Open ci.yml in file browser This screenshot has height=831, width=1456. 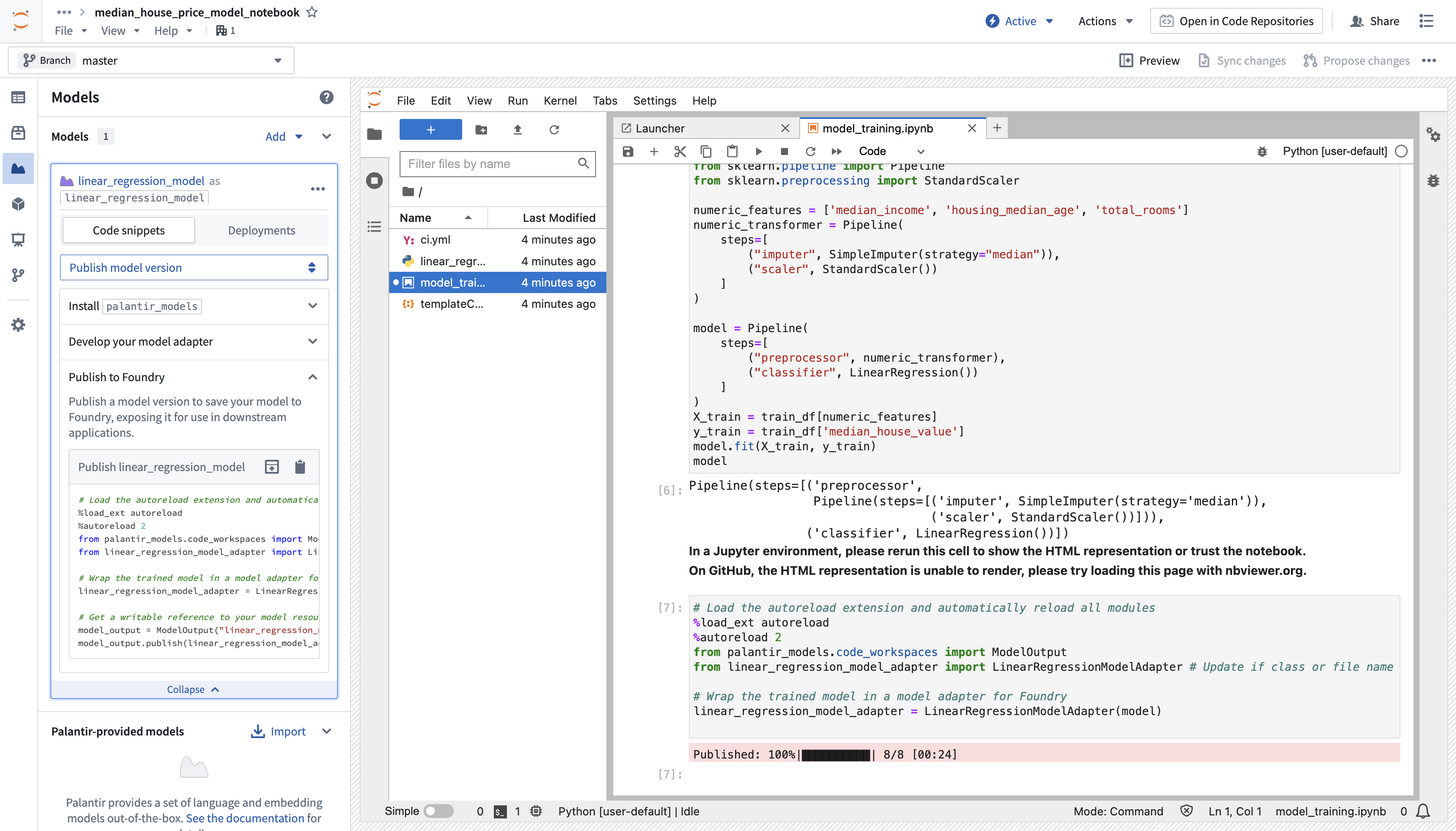pos(497,240)
